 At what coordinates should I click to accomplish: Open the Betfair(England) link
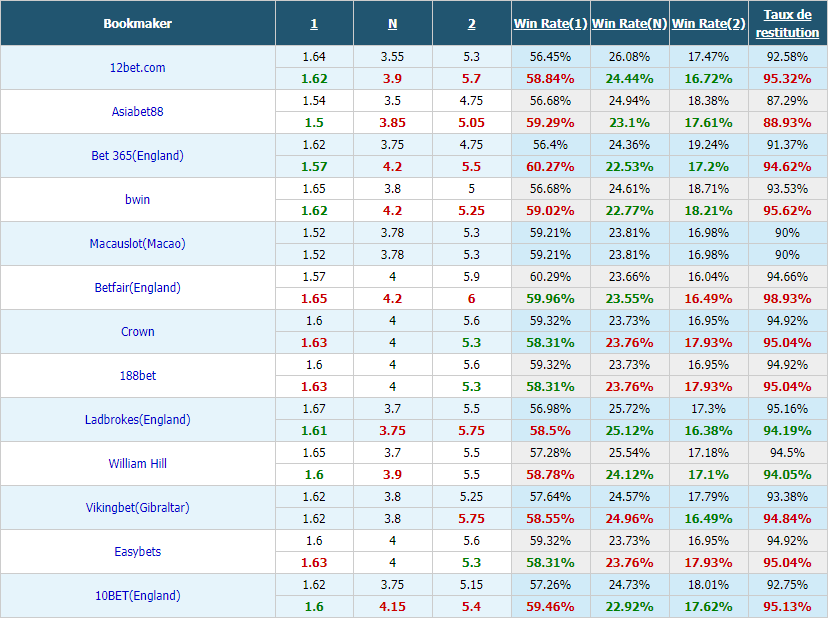click(x=137, y=287)
